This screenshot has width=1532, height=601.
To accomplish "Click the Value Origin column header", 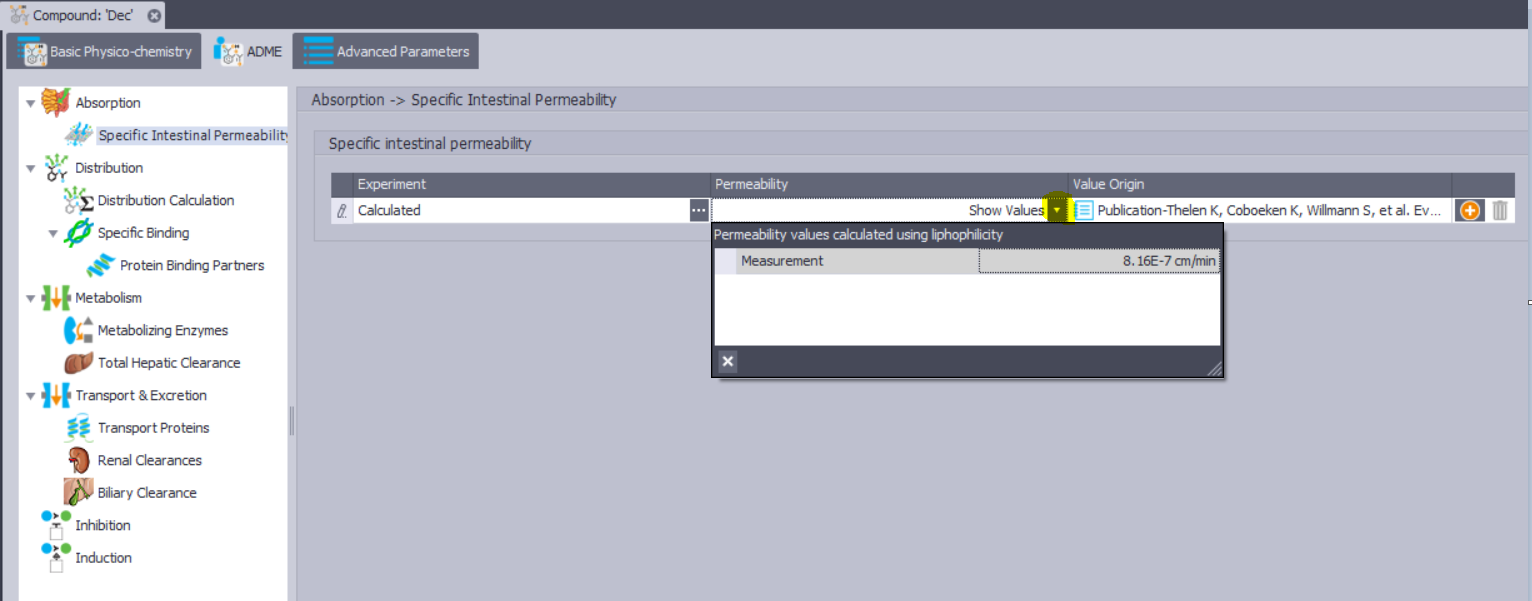I will pos(1260,184).
